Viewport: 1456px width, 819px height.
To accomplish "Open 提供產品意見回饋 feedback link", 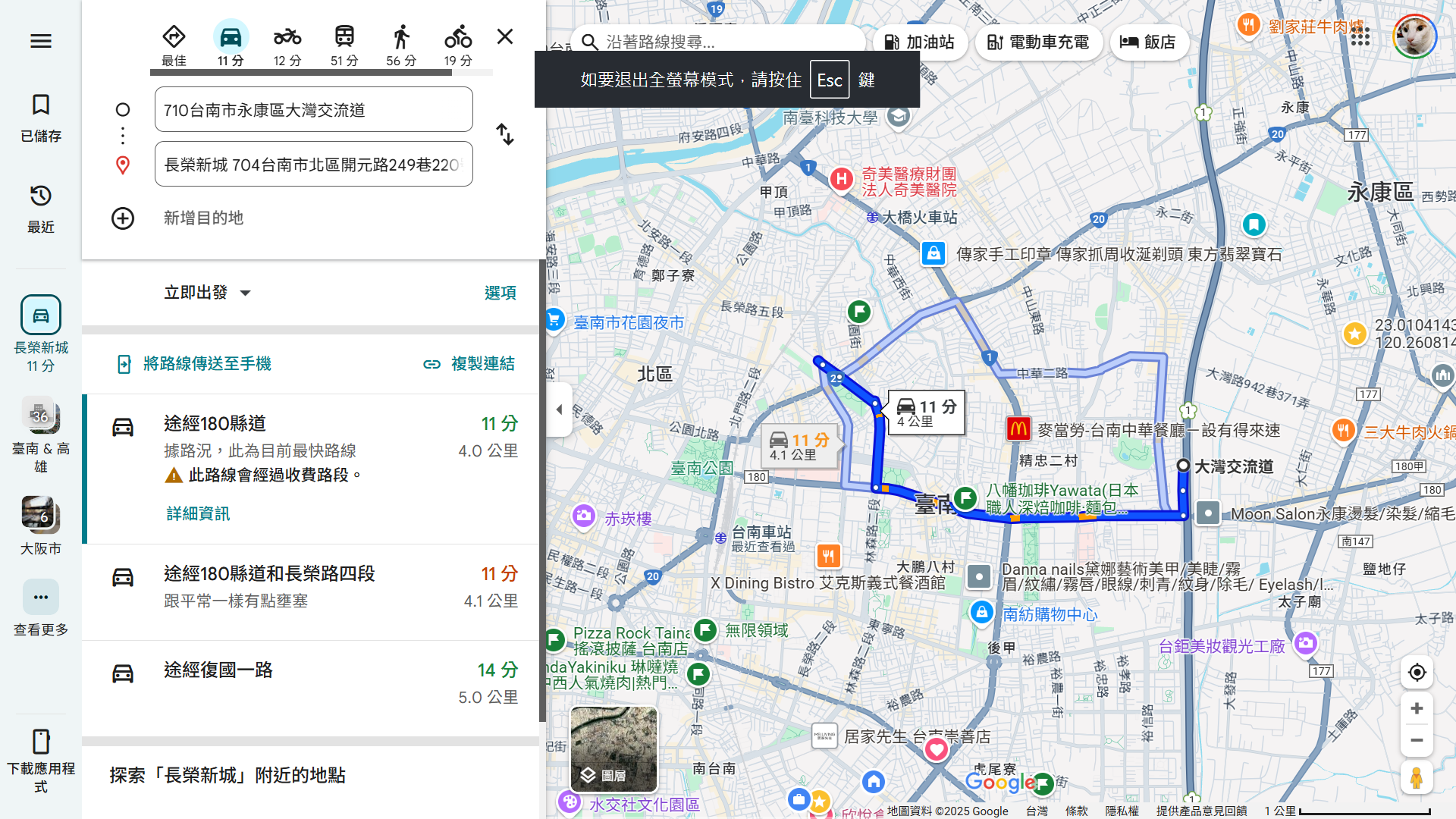I will click(x=1201, y=811).
